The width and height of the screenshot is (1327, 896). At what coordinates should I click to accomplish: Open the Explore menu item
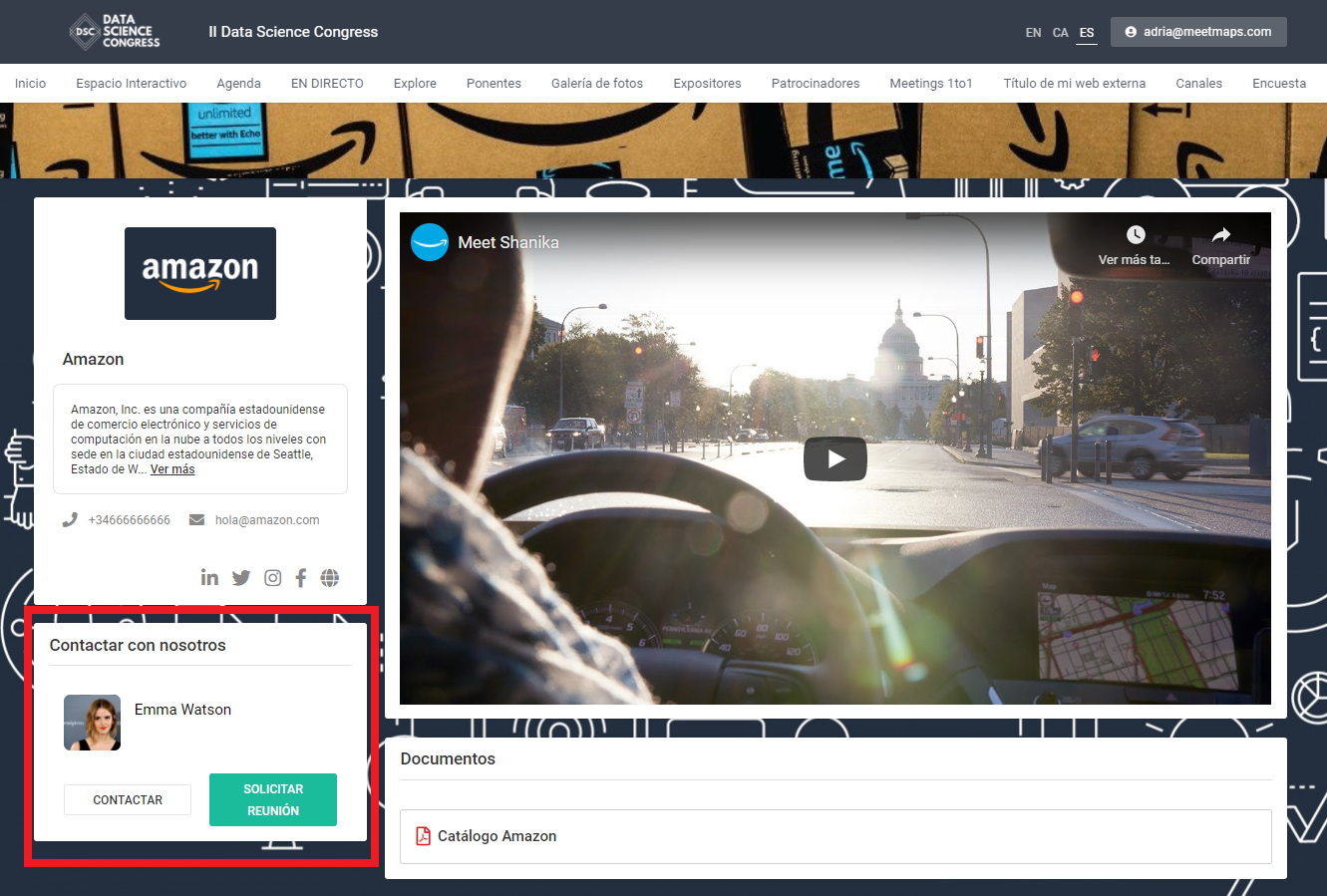point(415,83)
